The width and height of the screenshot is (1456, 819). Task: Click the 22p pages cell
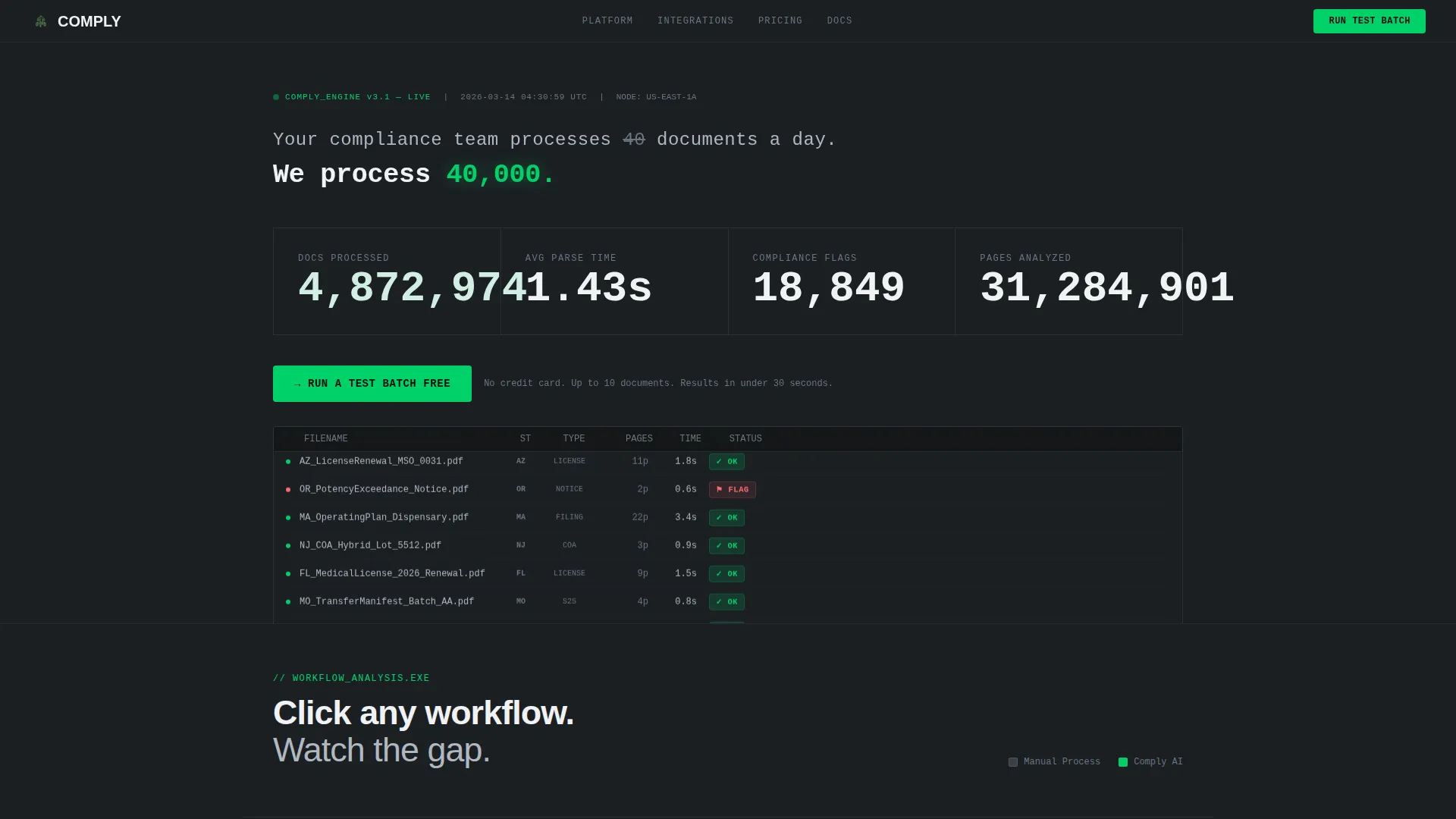(640, 517)
